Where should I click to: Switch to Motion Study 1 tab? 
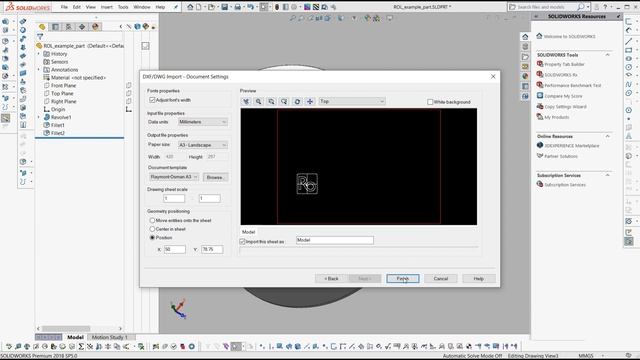(109, 337)
